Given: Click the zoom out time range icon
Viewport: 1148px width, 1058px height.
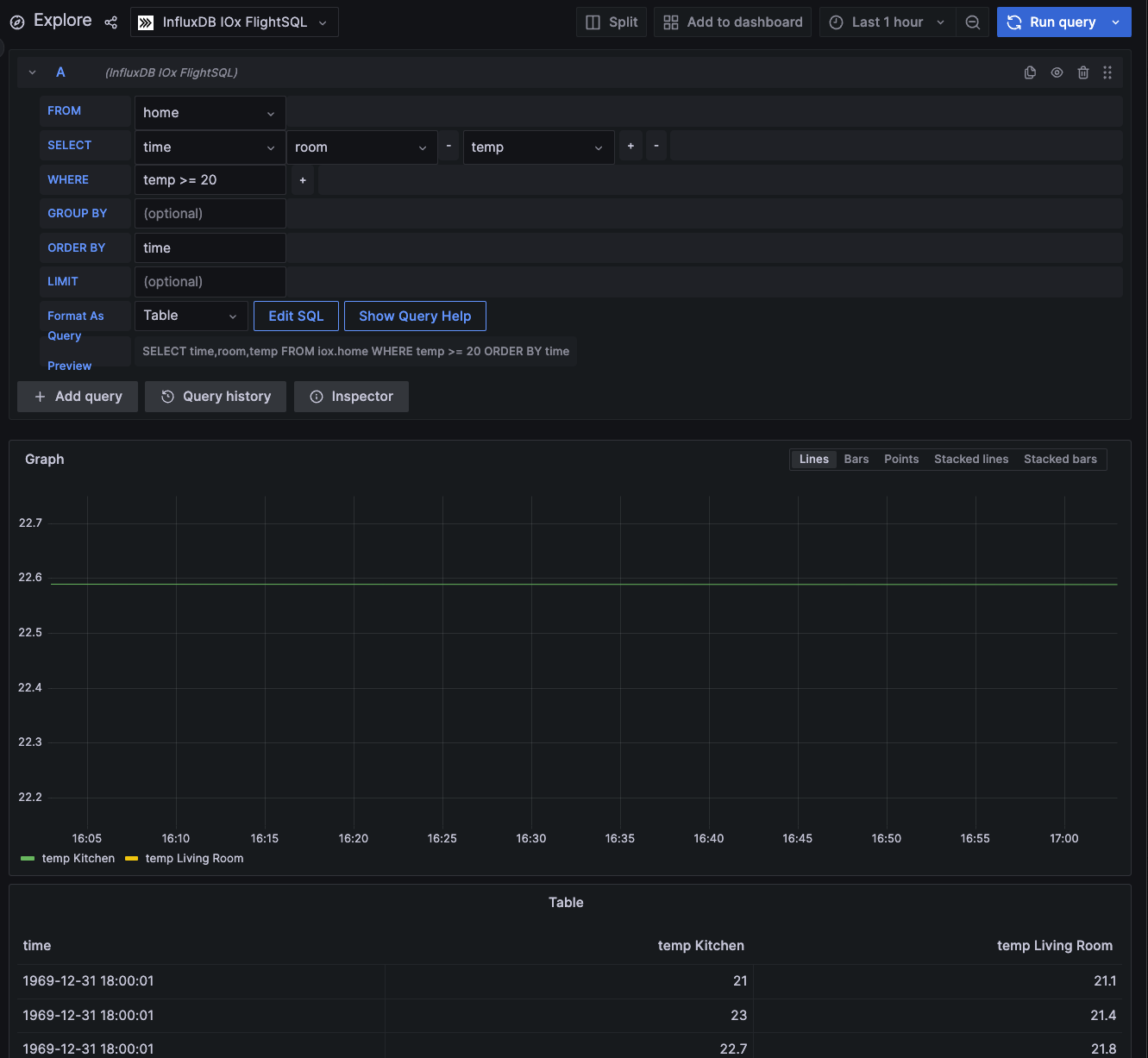Looking at the screenshot, I should (972, 22).
